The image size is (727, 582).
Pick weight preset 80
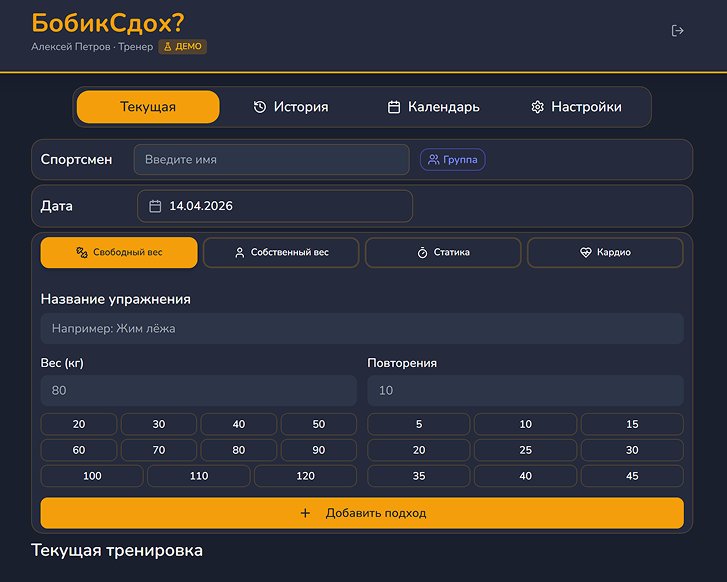point(239,450)
